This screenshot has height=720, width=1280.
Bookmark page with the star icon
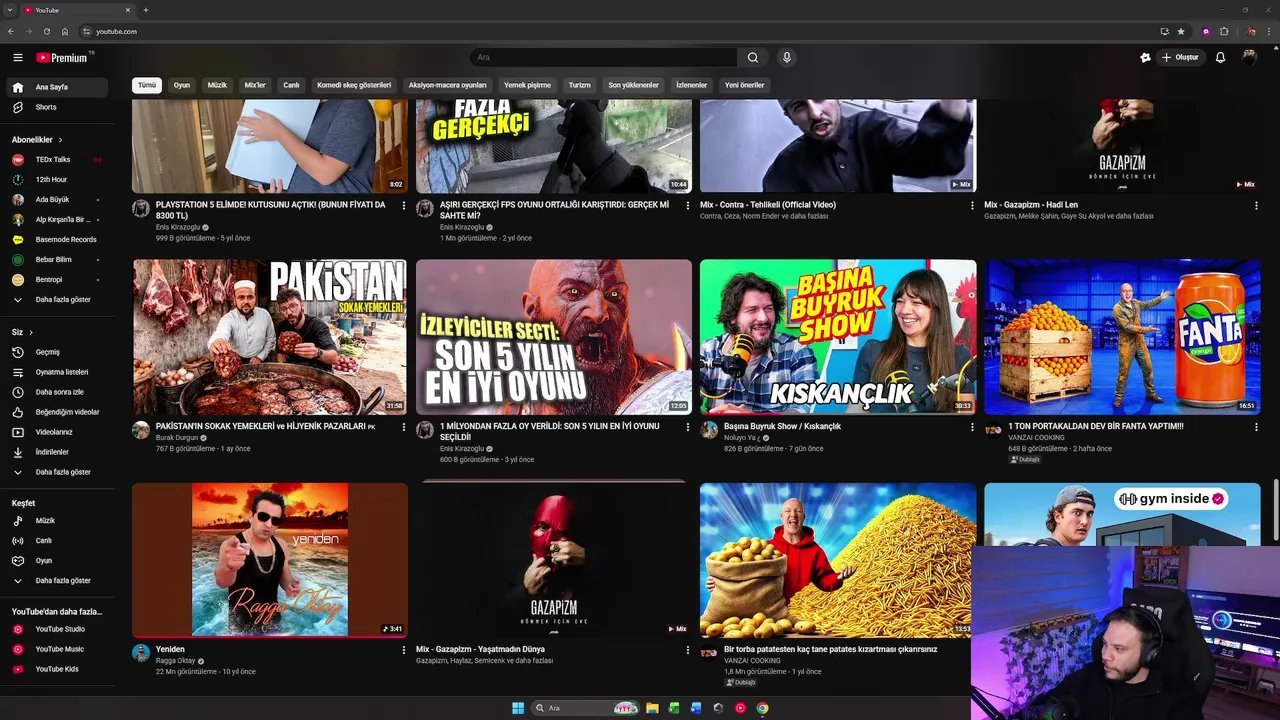coord(1181,32)
